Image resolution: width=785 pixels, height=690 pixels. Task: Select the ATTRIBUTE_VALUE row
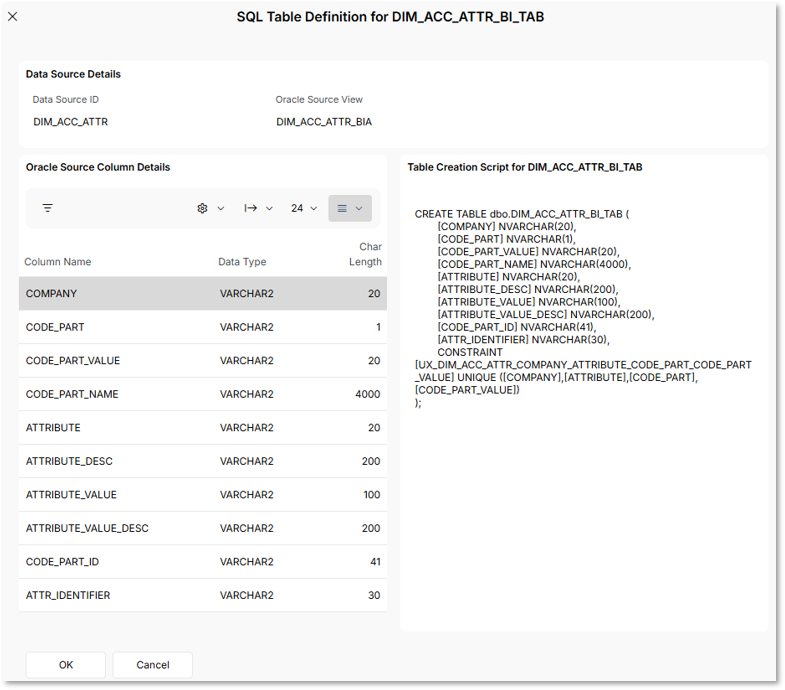203,495
